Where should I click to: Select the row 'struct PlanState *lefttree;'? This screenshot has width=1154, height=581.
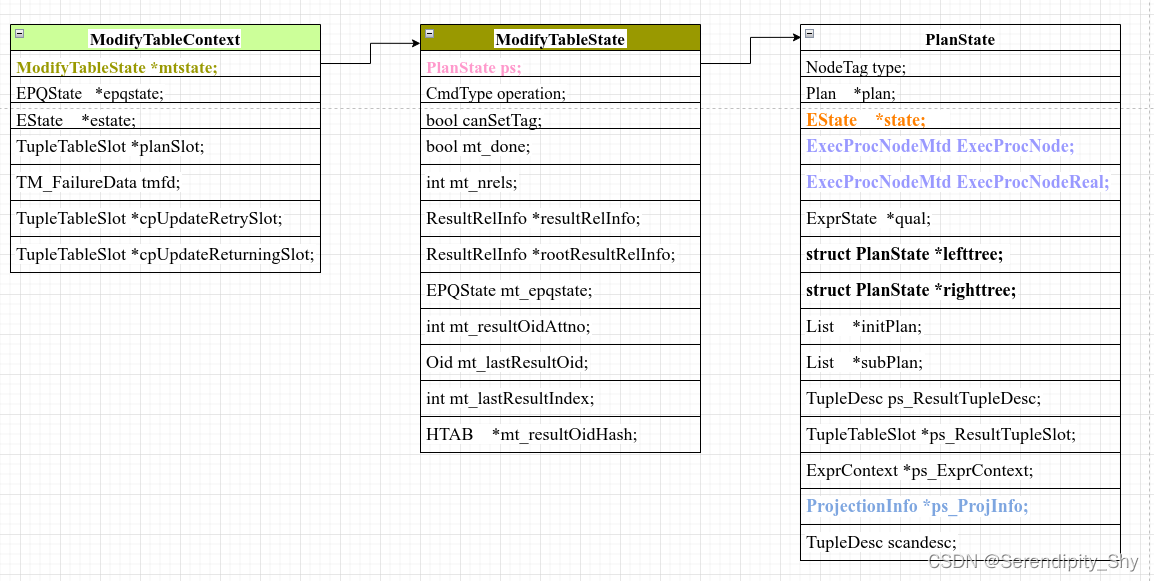pyautogui.click(x=960, y=254)
